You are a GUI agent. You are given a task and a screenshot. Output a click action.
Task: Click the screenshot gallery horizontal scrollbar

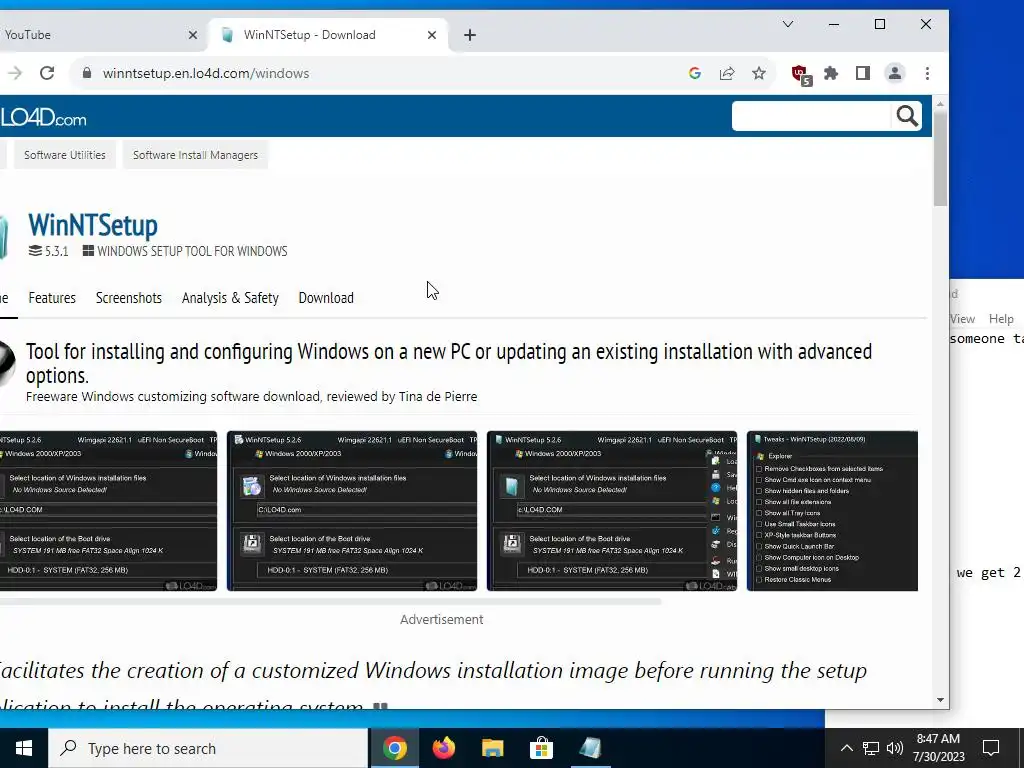[x=330, y=601]
